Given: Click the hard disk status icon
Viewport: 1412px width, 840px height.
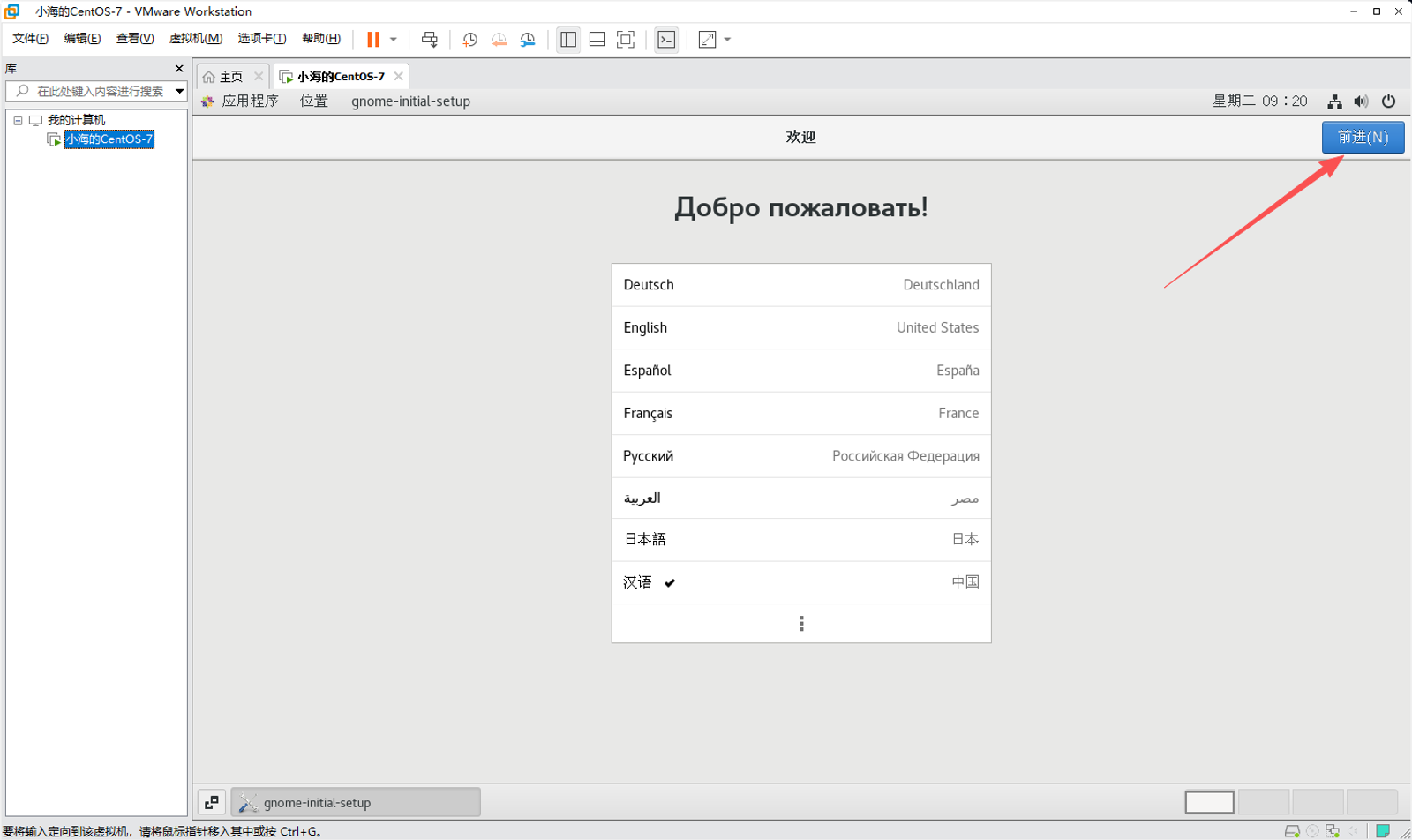Looking at the screenshot, I should 1292,831.
